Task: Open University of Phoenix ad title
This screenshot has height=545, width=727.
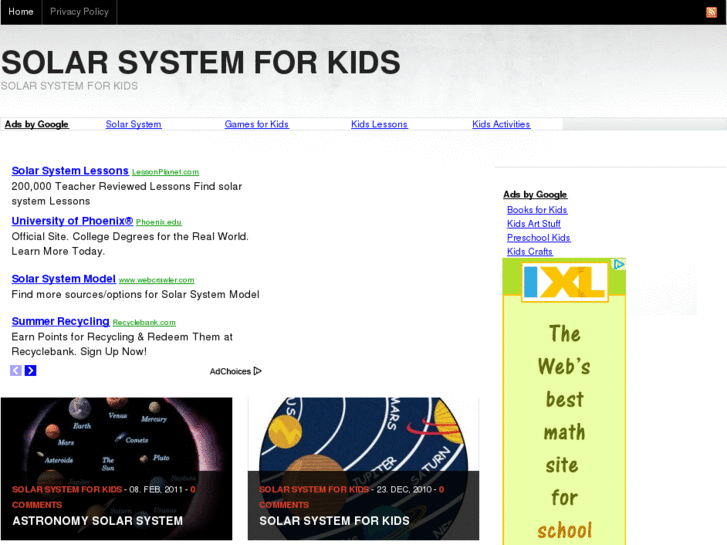Action: [x=72, y=221]
